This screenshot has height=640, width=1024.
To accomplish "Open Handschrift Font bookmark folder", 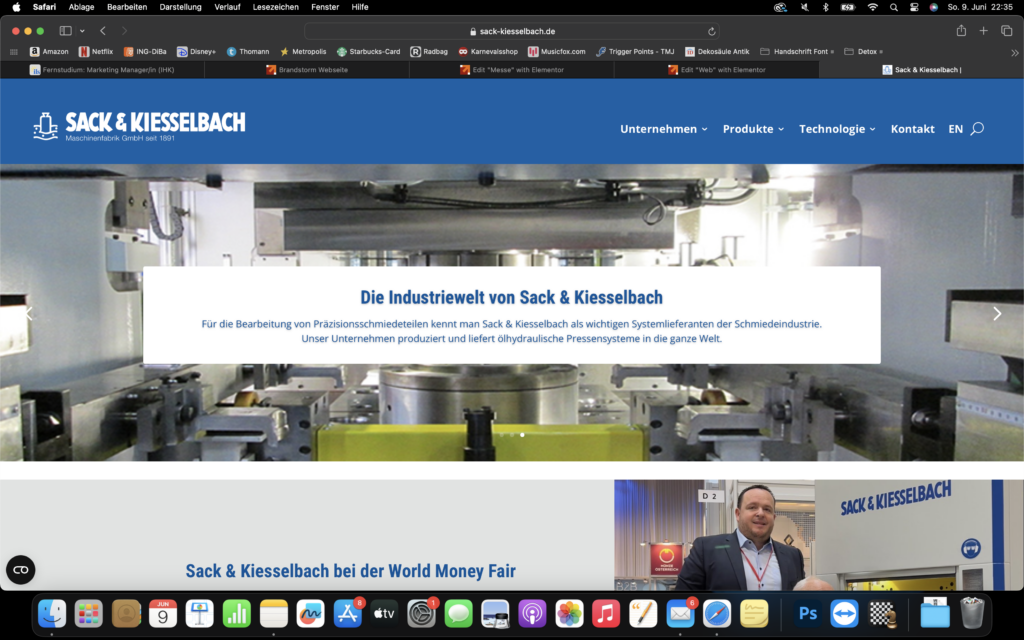I will pyautogui.click(x=797, y=52).
